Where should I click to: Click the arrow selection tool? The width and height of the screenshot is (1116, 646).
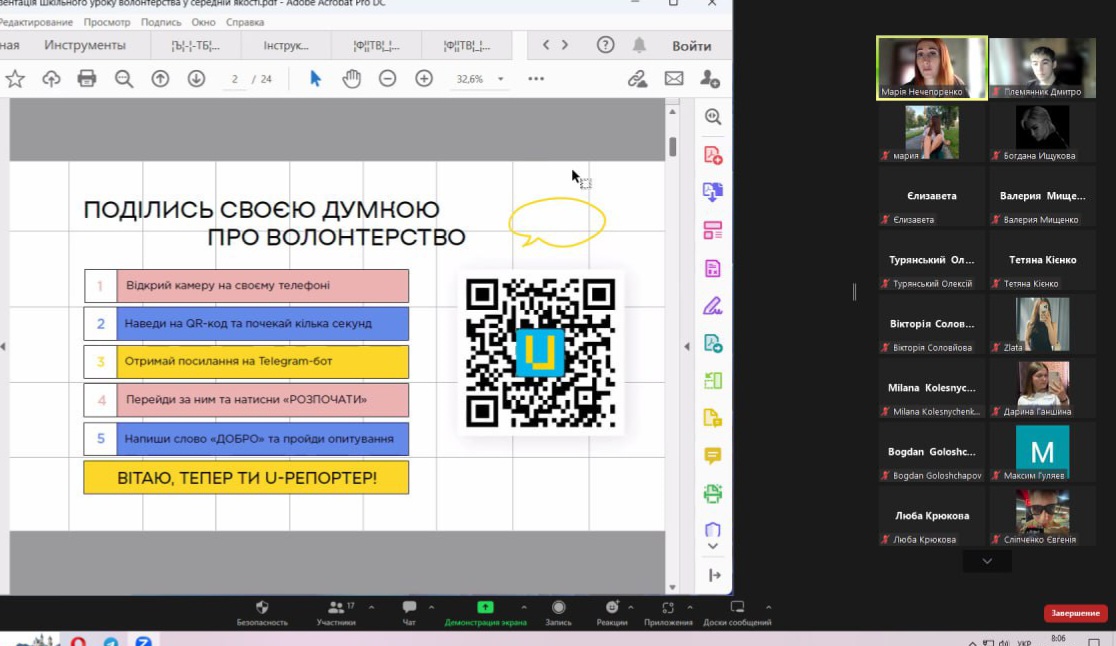[316, 79]
